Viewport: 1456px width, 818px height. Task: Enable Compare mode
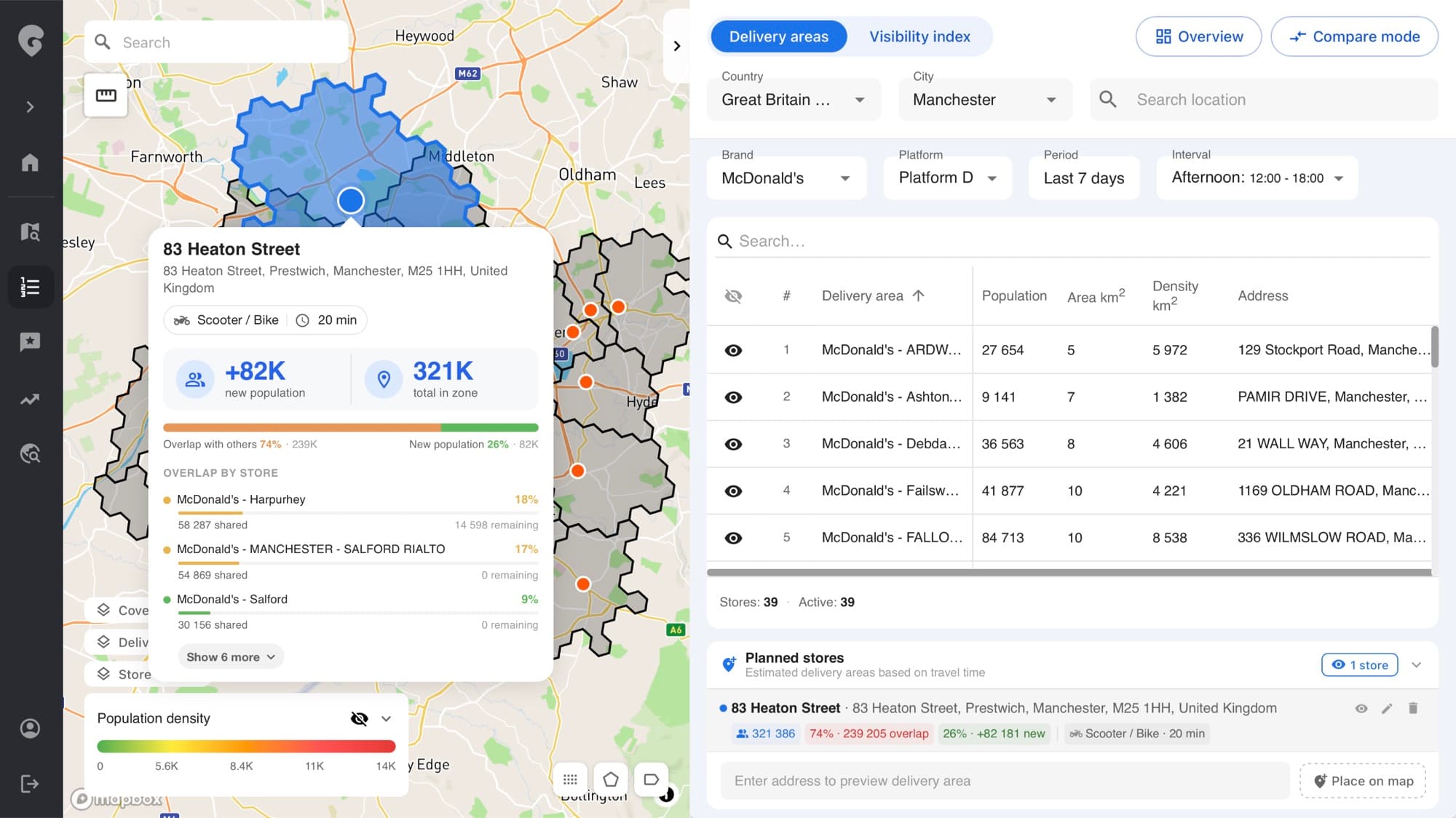[1354, 36]
